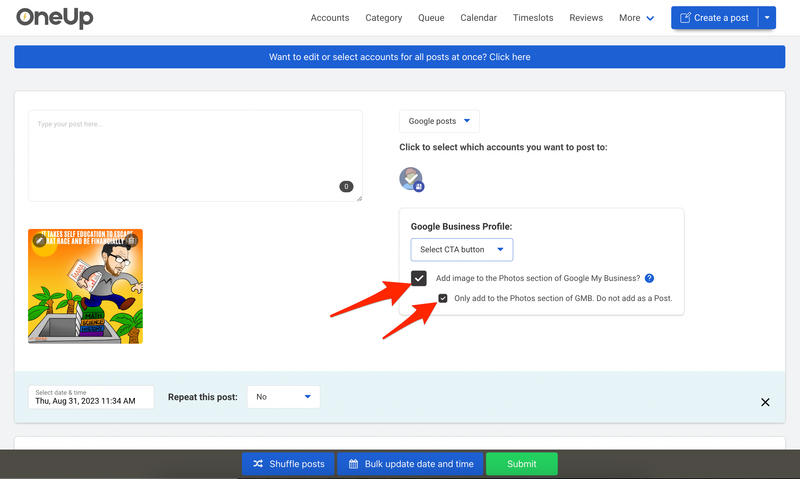The image size is (800, 479).
Task: Open the Category page
Action: pos(384,18)
